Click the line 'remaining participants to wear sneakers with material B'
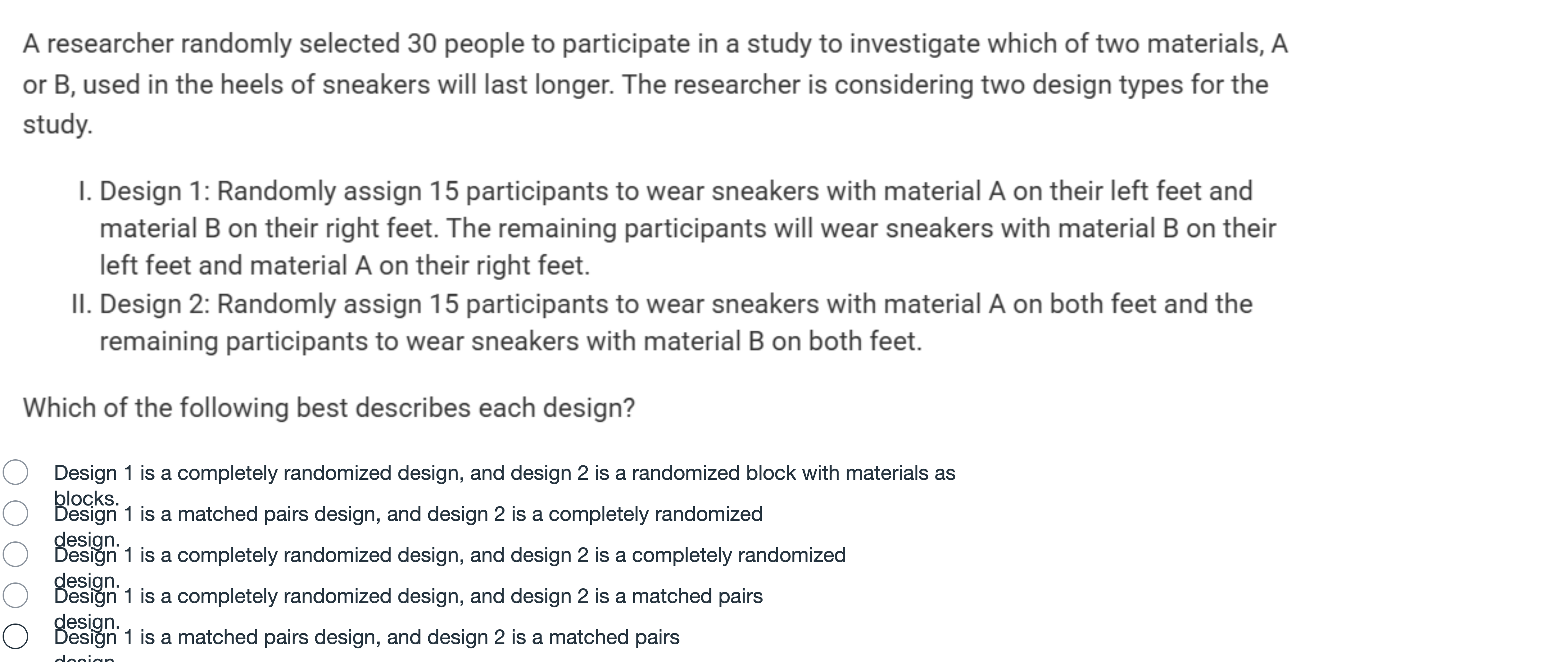 click(510, 341)
